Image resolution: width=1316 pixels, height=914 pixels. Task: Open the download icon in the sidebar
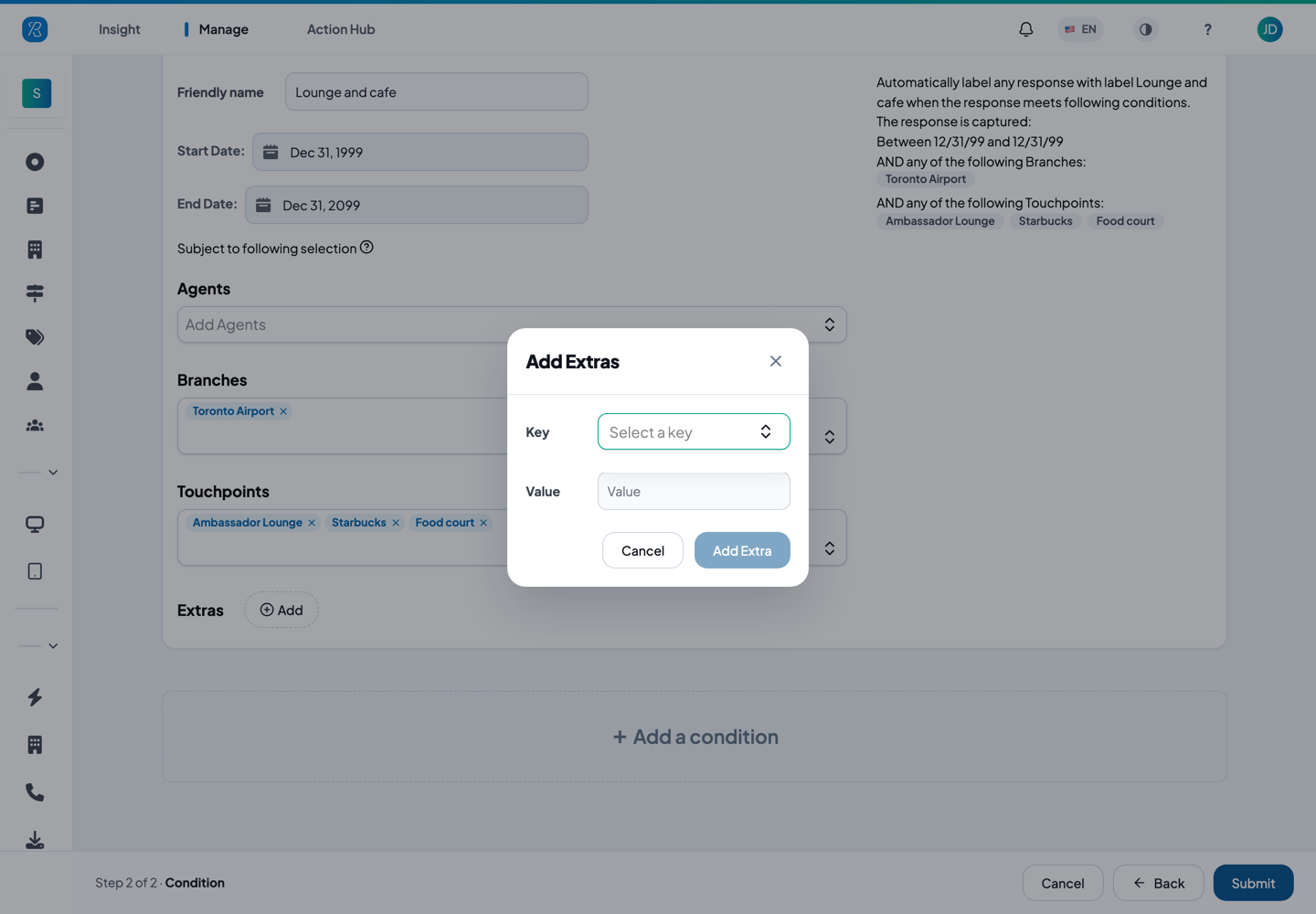35,839
